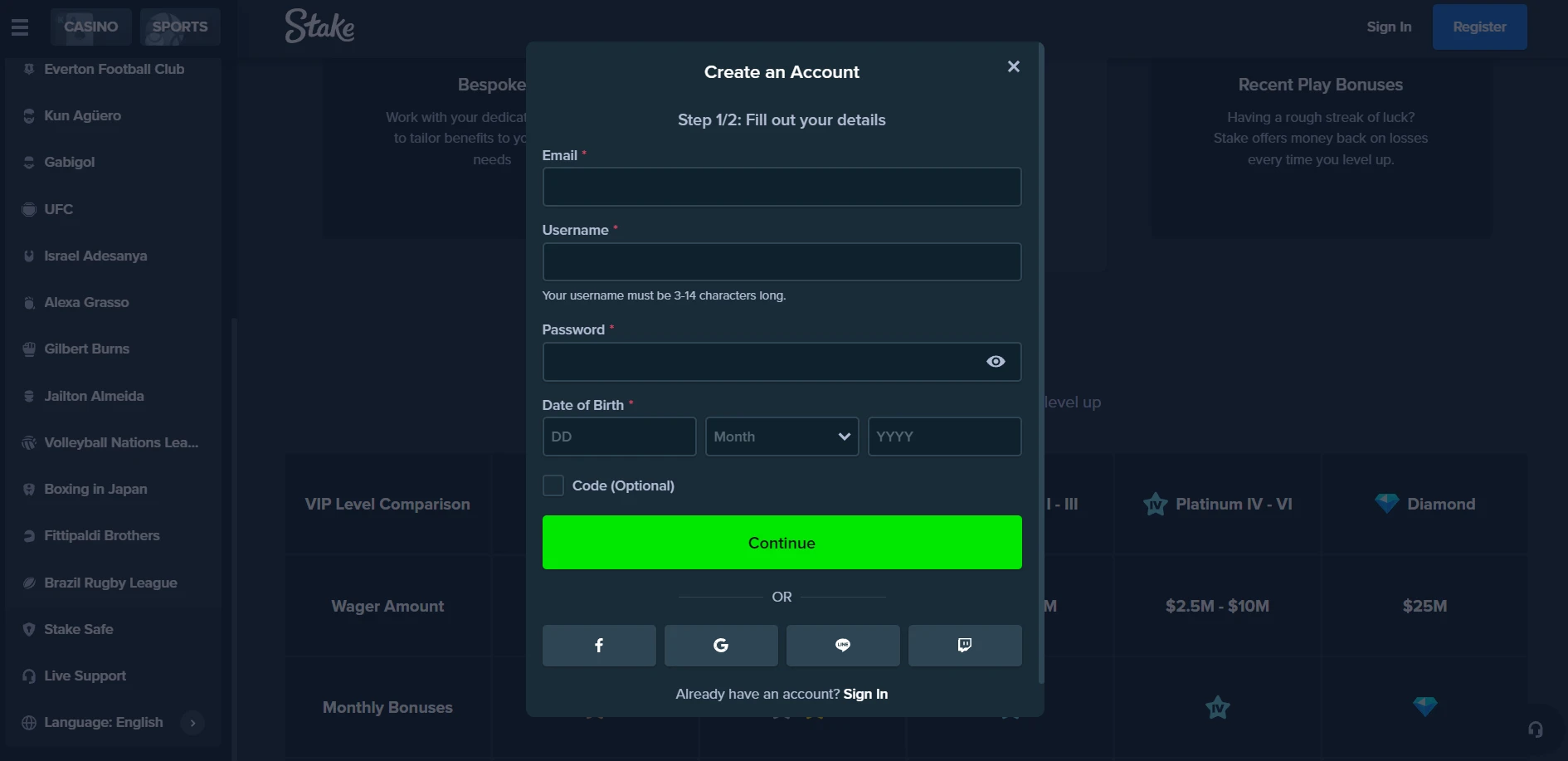Screen dimensions: 1568x761
Task: Click the "$2.5M - $10M" wager value
Action: (x=1217, y=606)
